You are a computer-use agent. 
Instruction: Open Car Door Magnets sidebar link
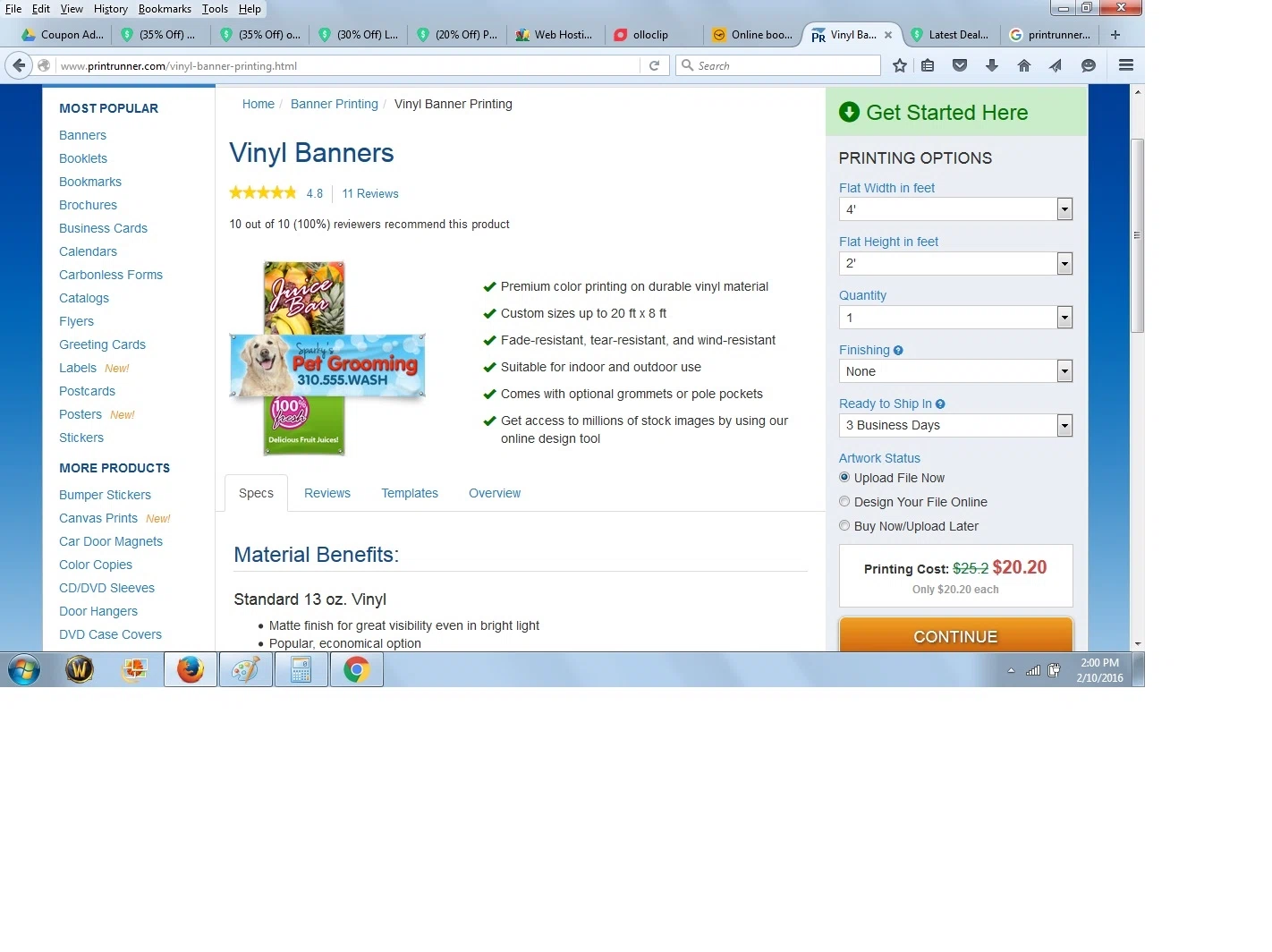(111, 541)
